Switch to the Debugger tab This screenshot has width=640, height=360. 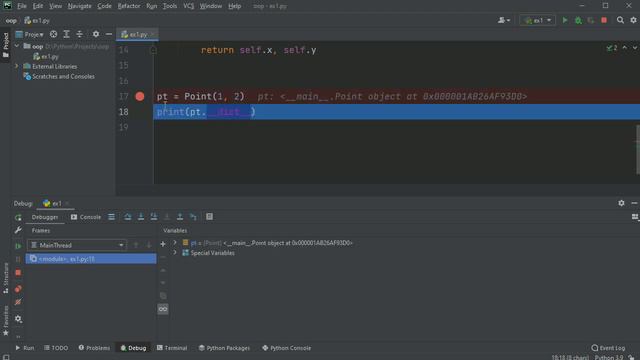tap(45, 217)
